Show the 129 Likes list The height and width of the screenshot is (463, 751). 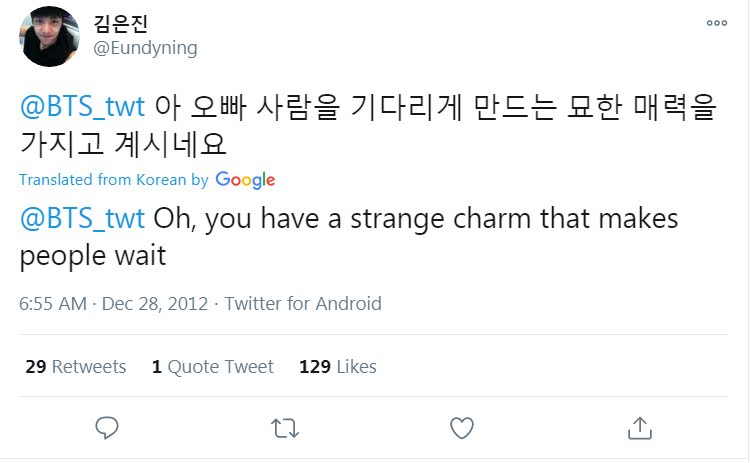338,367
